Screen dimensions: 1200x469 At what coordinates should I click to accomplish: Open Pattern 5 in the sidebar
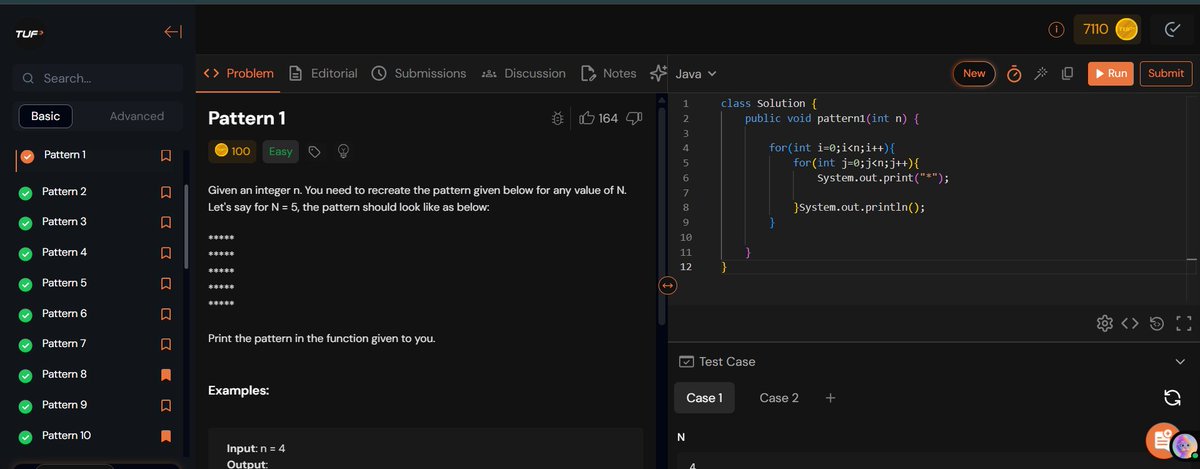click(64, 283)
